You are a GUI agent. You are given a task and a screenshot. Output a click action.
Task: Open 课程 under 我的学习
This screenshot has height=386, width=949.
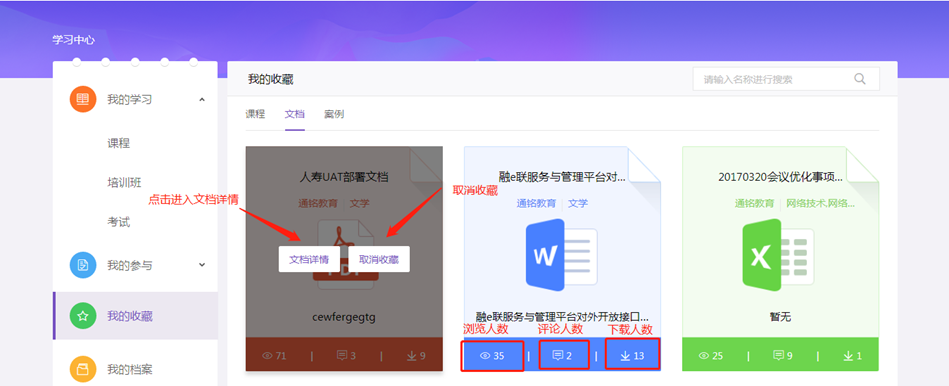click(x=119, y=143)
